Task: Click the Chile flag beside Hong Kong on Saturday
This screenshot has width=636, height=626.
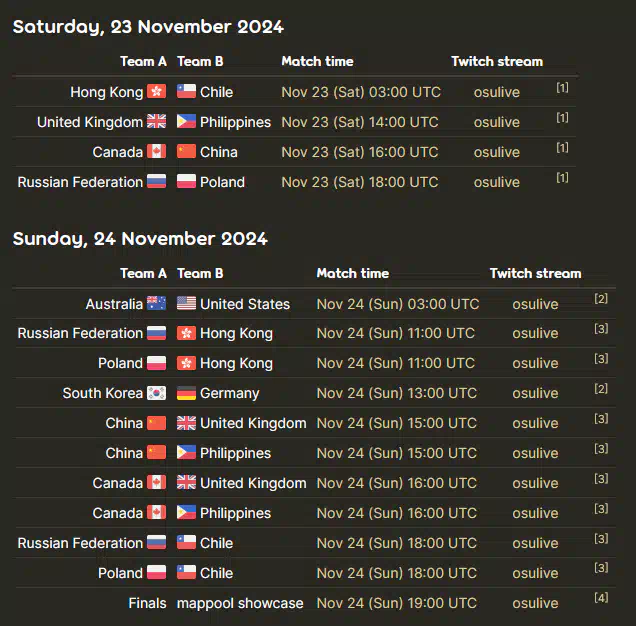Action: (x=186, y=91)
